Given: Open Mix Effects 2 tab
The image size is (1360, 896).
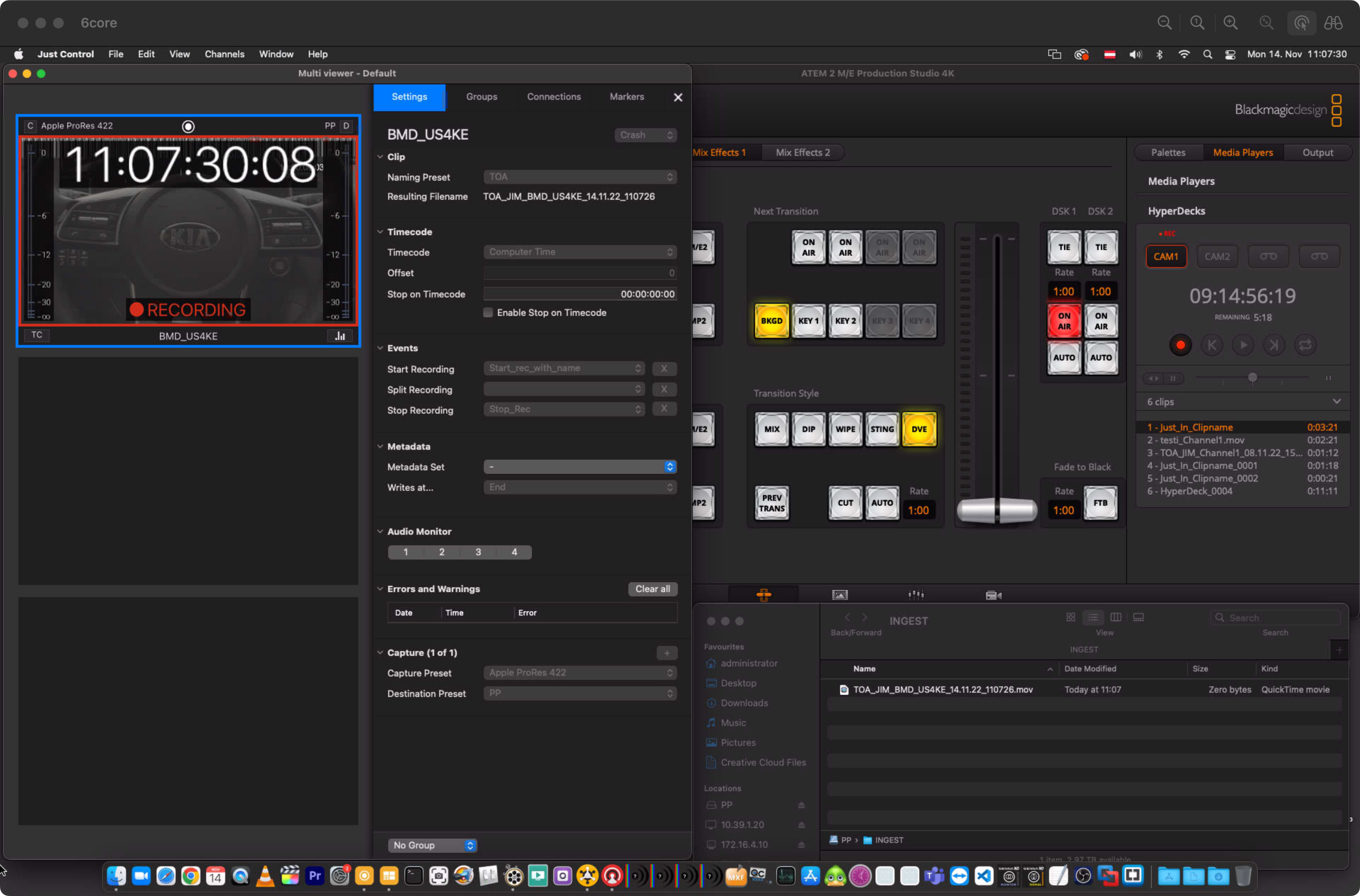Looking at the screenshot, I should point(802,153).
